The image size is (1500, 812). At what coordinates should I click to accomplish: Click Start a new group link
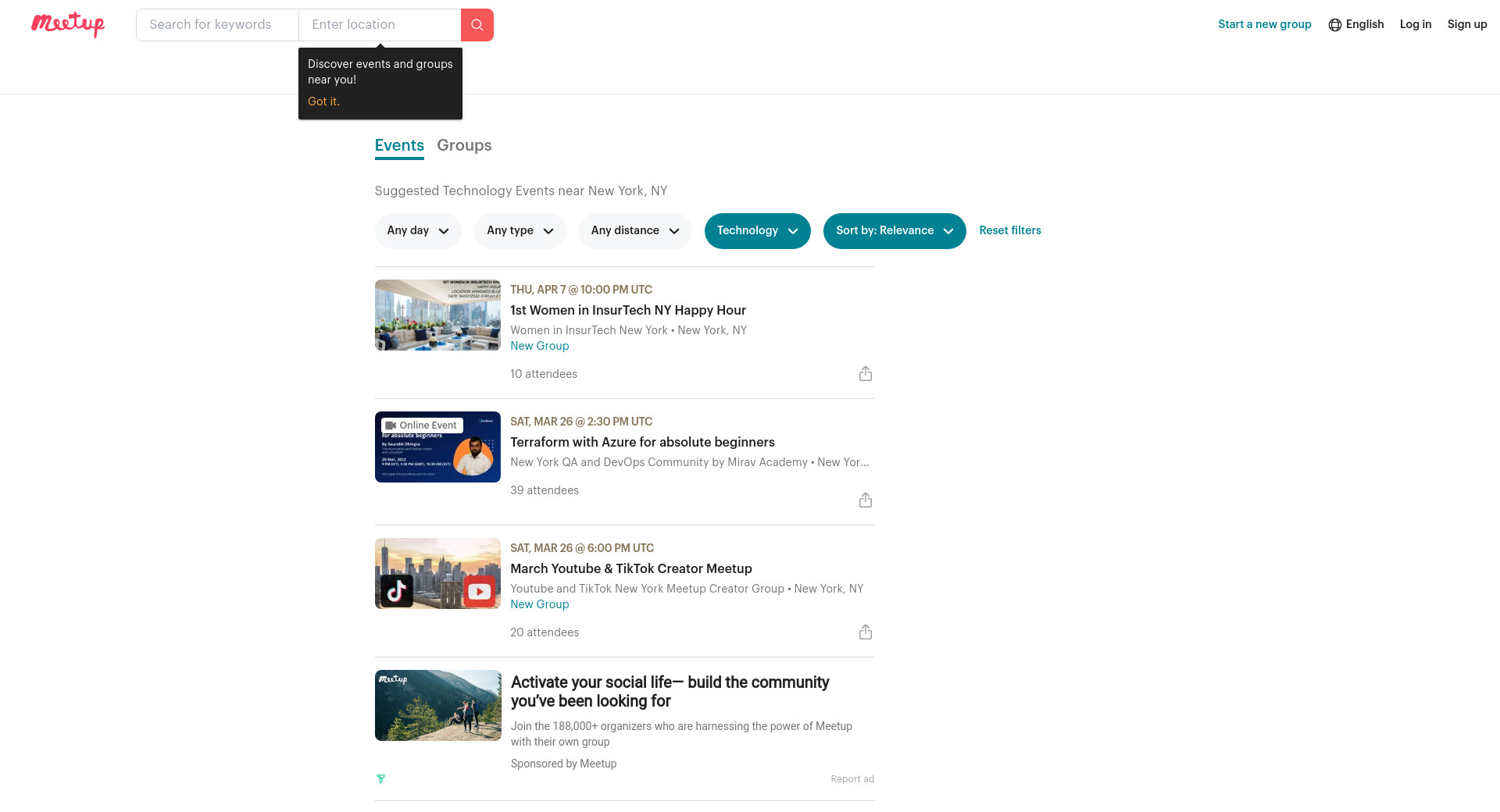click(1264, 25)
